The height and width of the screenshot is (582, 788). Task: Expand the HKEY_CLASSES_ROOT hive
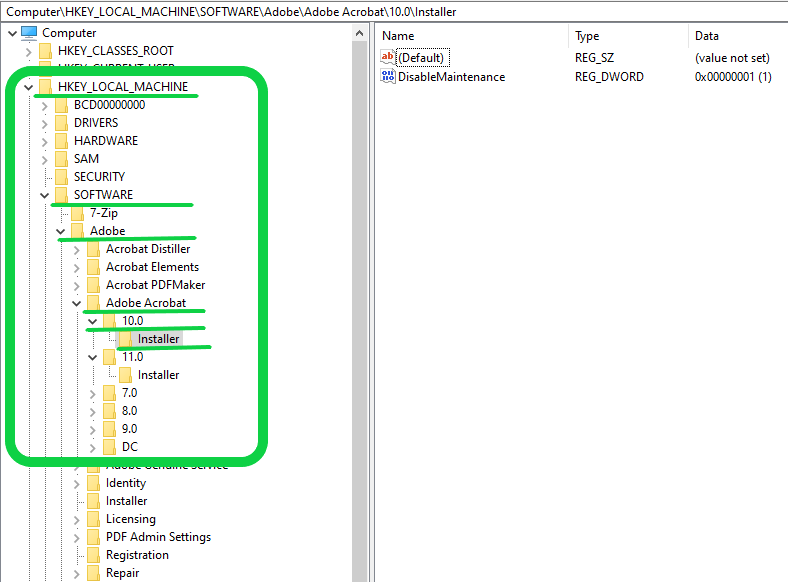coord(29,51)
